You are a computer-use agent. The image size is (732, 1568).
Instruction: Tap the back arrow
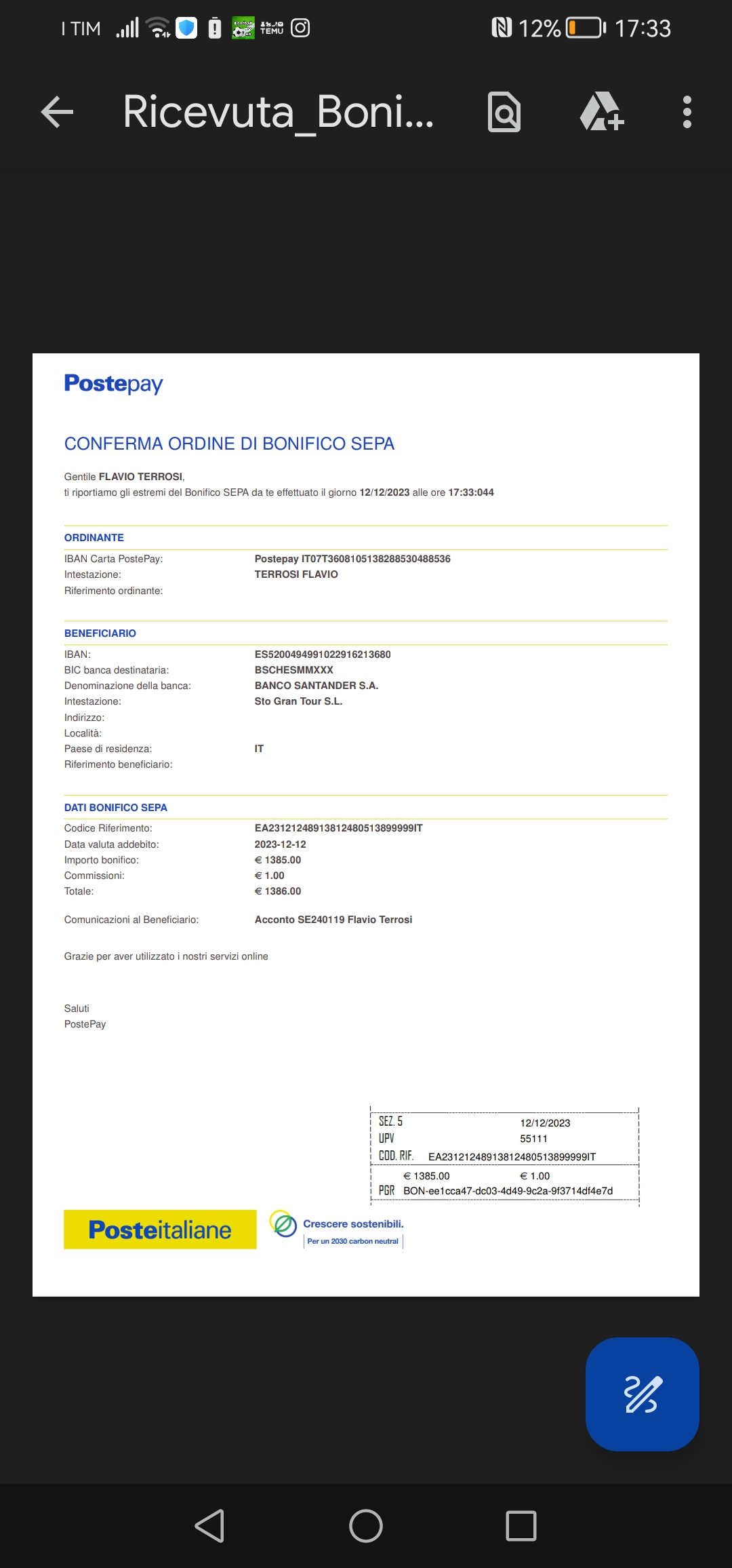(x=58, y=112)
